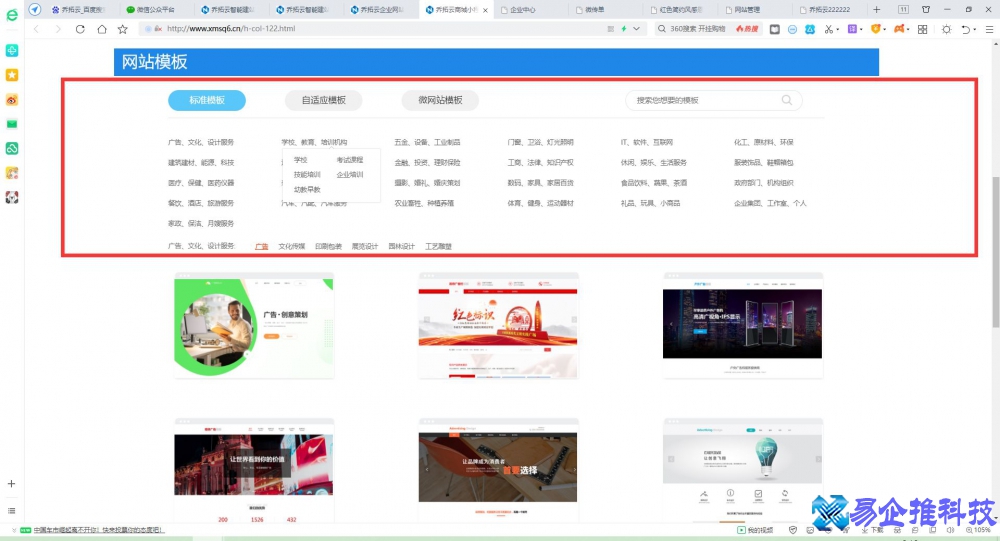Choose 企业培训 in the popup submenu

[x=349, y=175]
